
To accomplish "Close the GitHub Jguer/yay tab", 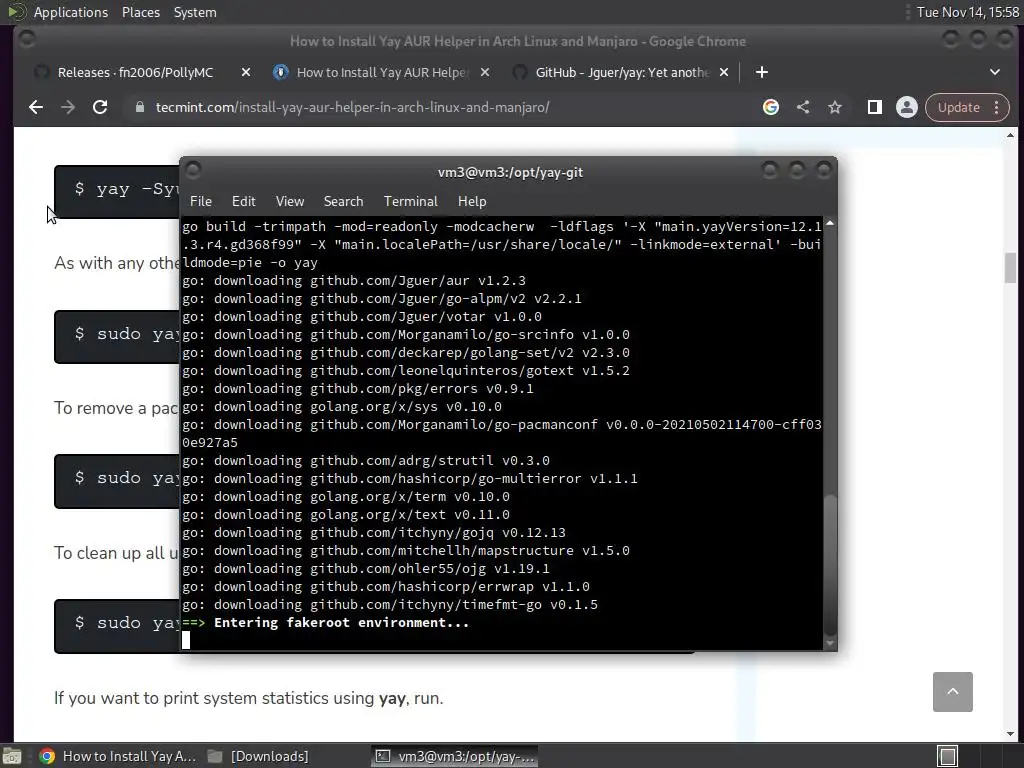I will point(724,72).
